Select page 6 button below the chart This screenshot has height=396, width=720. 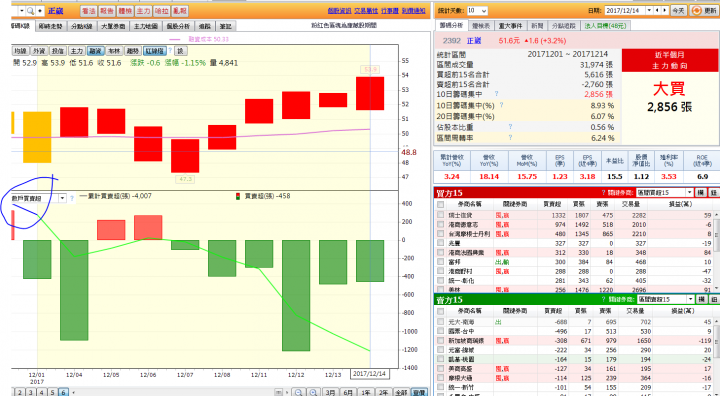click(x=63, y=392)
